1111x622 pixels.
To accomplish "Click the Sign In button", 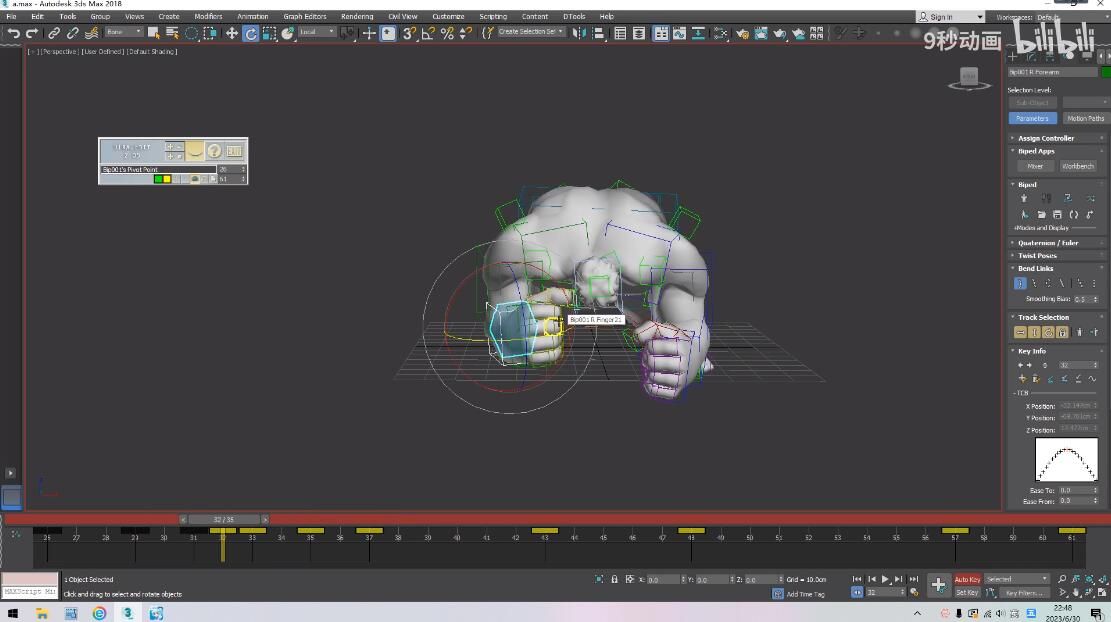I will (951, 17).
